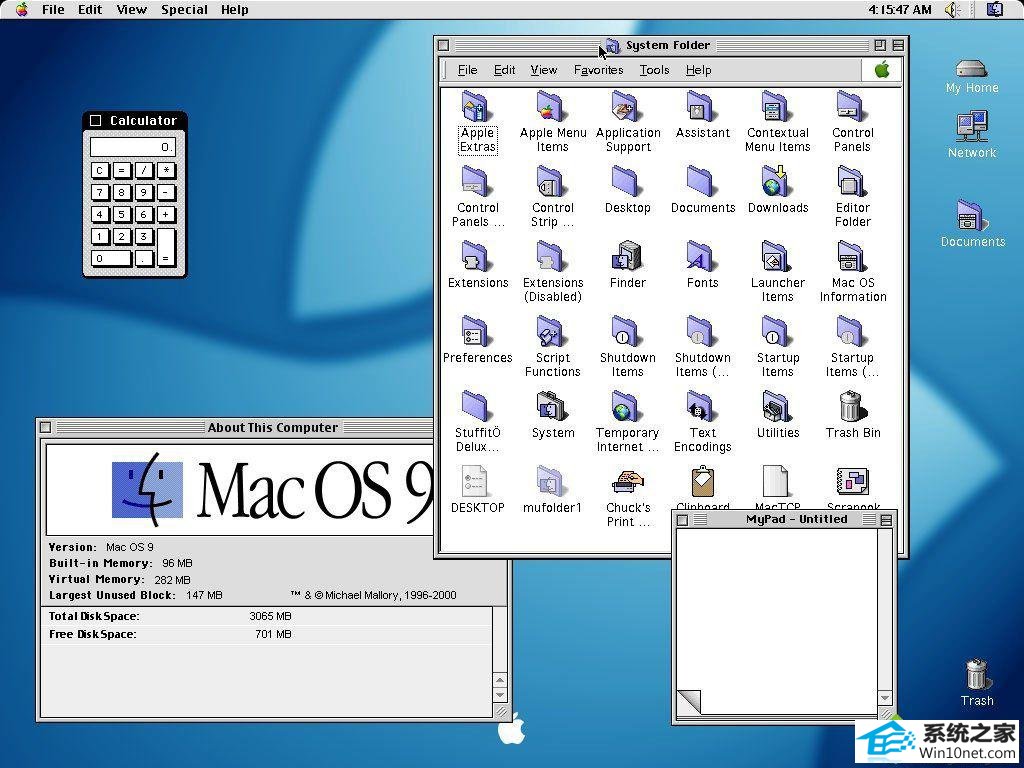Viewport: 1024px width, 768px height.
Task: Open Tools menu in System Folder window
Action: coord(654,70)
